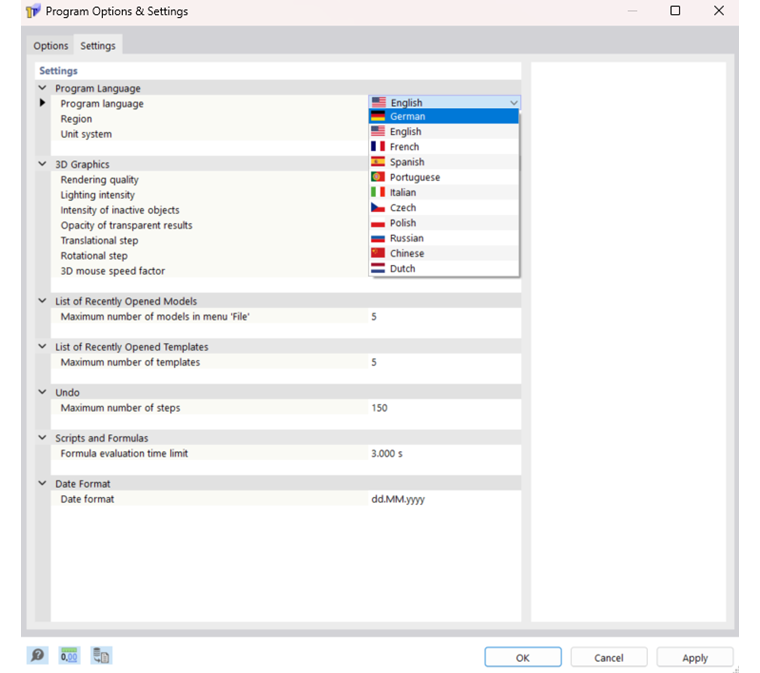
Task: Choose Portuguese from the language list
Action: pos(443,177)
